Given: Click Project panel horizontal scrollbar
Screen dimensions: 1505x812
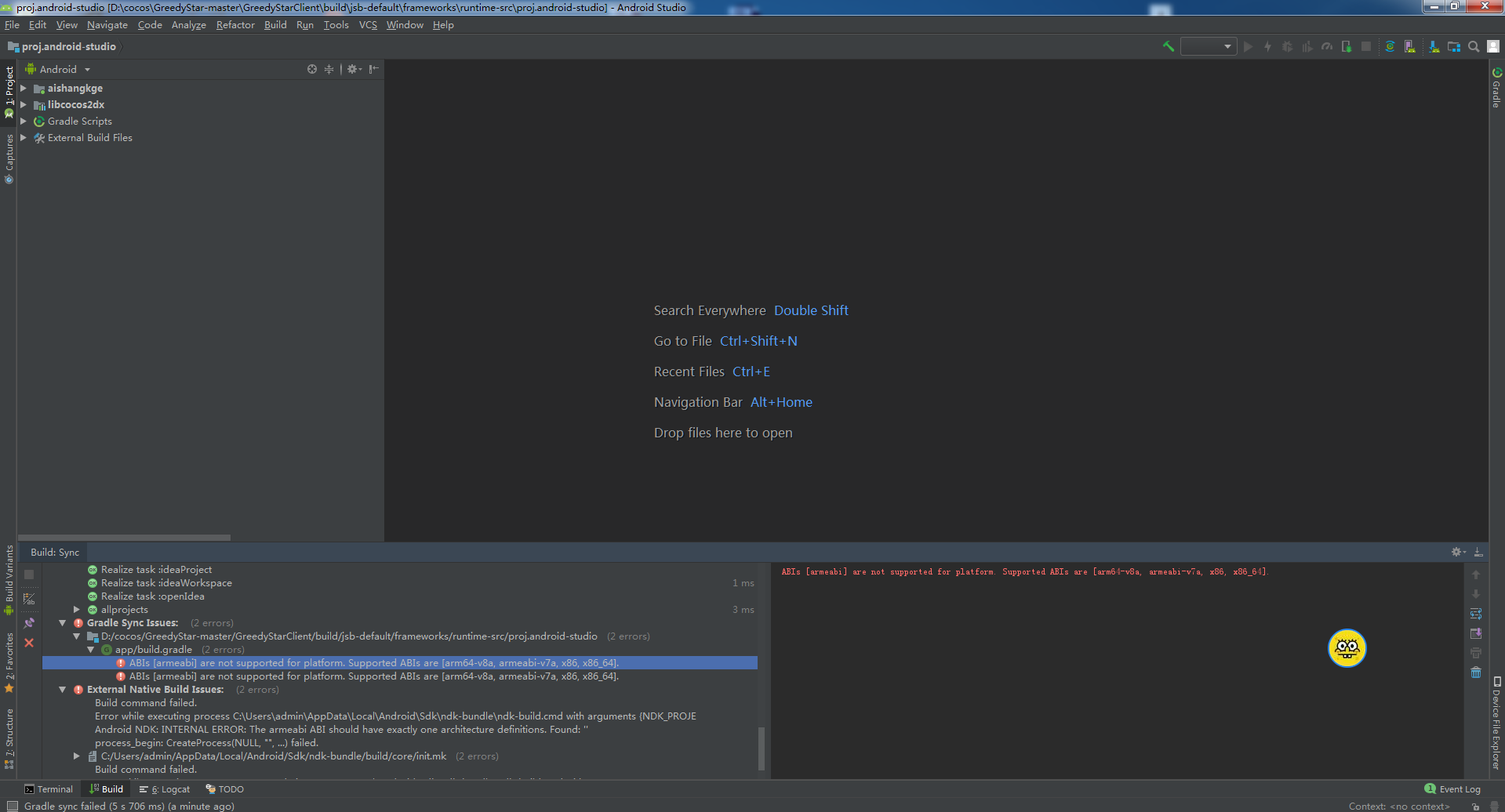Looking at the screenshot, I should point(125,538).
